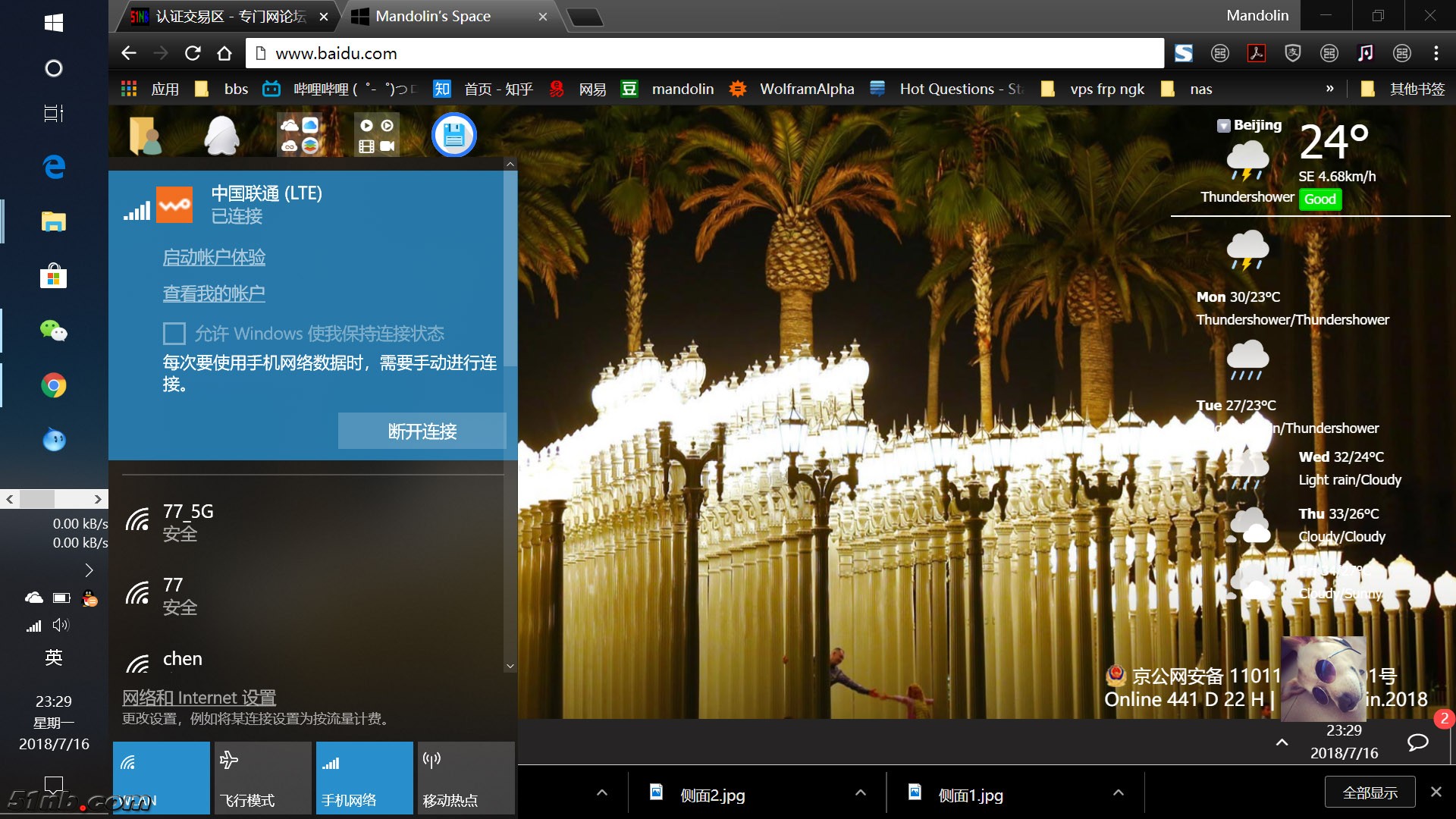
Task: Click the Chrome reload page icon
Action: click(193, 53)
